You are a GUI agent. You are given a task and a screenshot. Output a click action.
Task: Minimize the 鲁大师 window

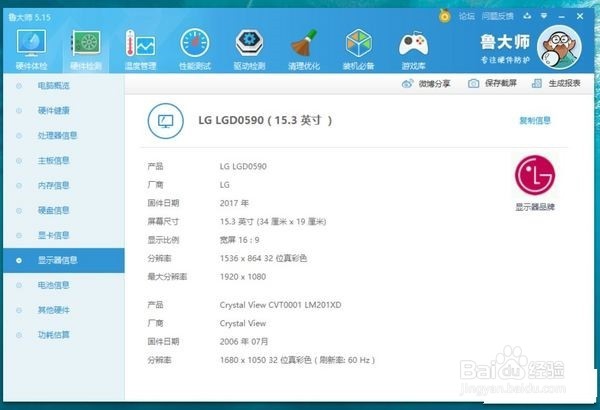coord(561,17)
